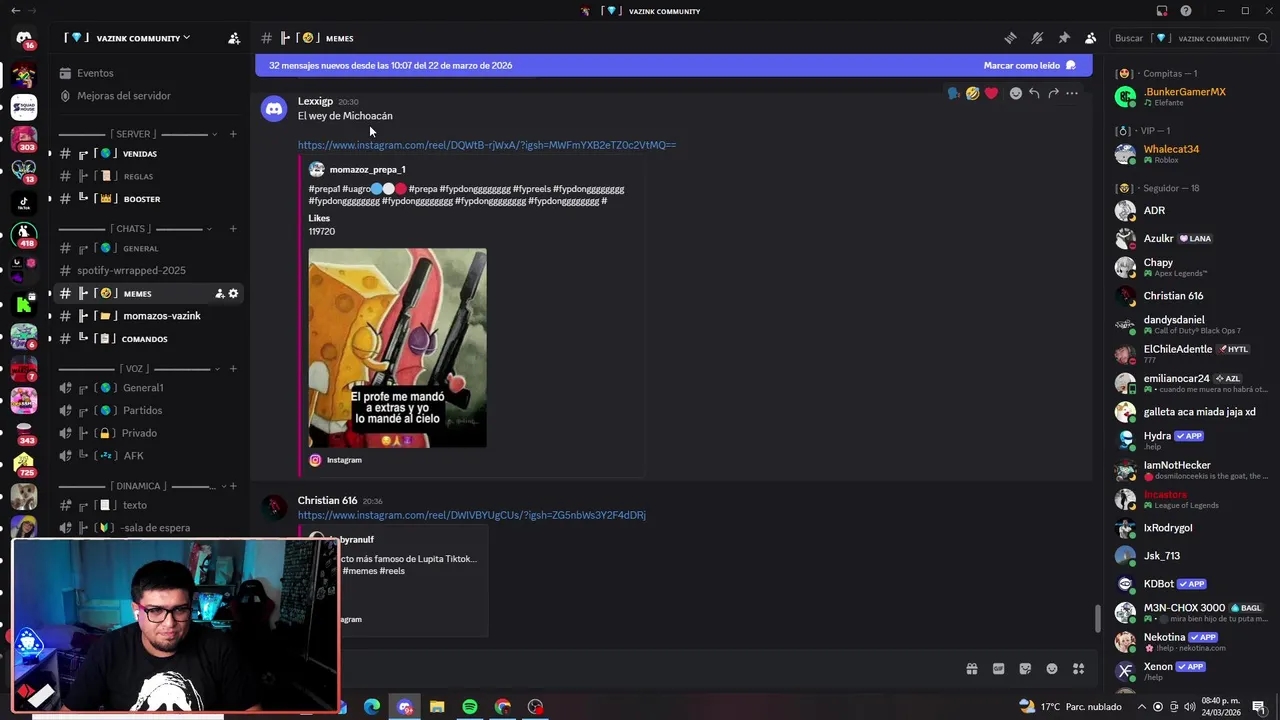Open the Squad House server icon
The height and width of the screenshot is (720, 1280).
coord(24,107)
